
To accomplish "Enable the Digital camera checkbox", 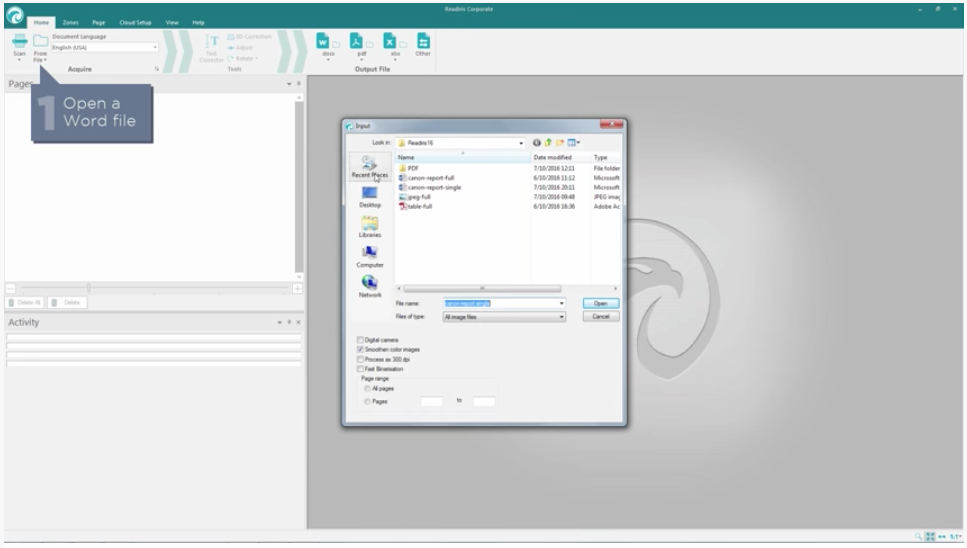I will point(361,340).
